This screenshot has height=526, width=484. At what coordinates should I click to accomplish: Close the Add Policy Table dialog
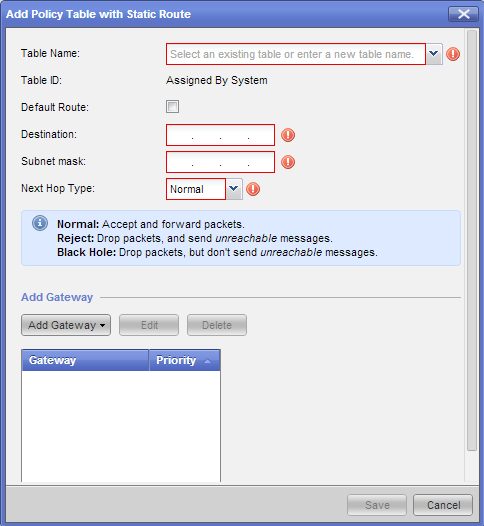[x=464, y=14]
